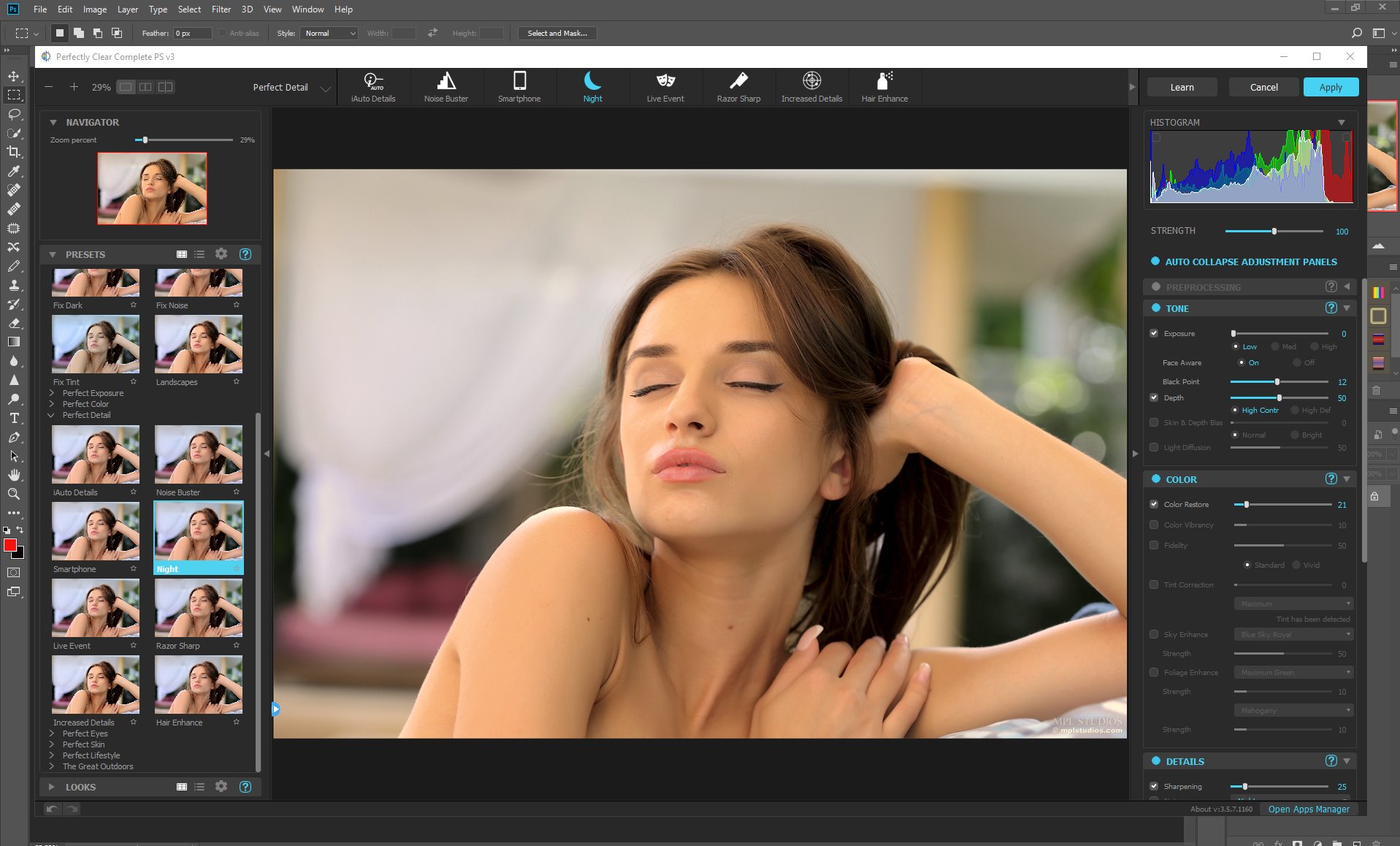The height and width of the screenshot is (846, 1400).
Task: Click the undo arrow at bottom left
Action: point(52,809)
